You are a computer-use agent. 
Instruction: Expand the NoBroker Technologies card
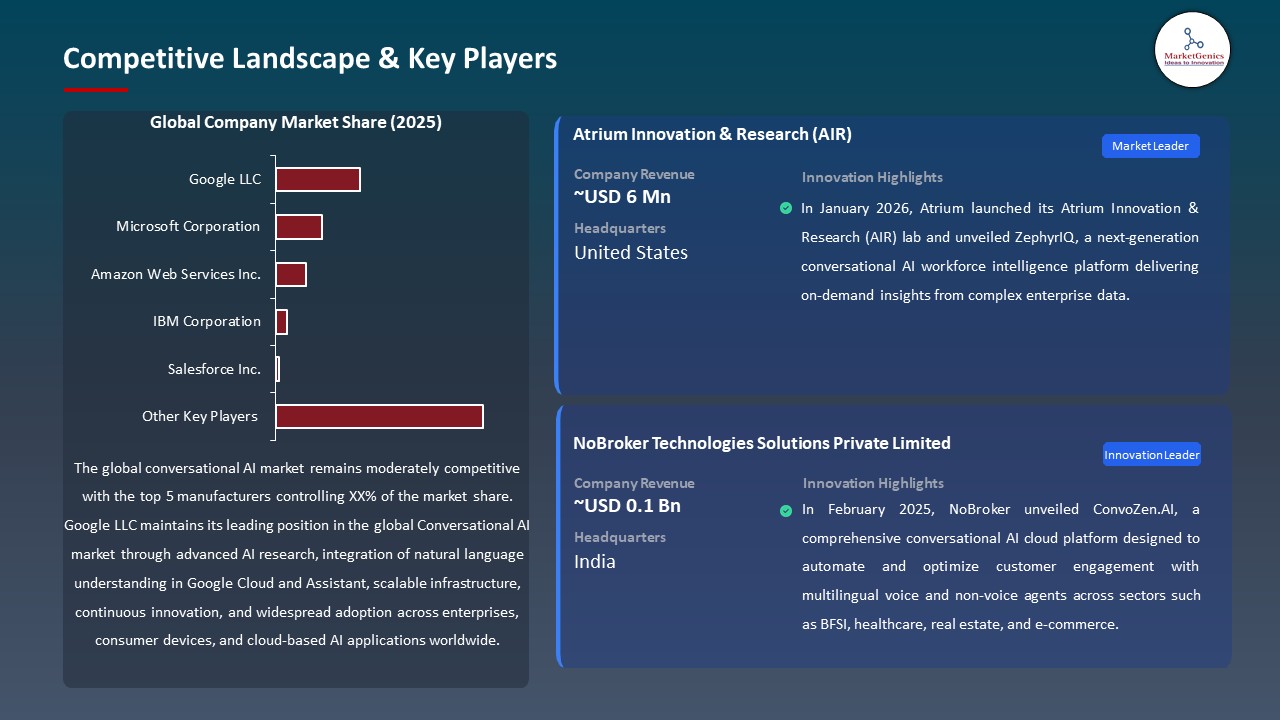[762, 443]
